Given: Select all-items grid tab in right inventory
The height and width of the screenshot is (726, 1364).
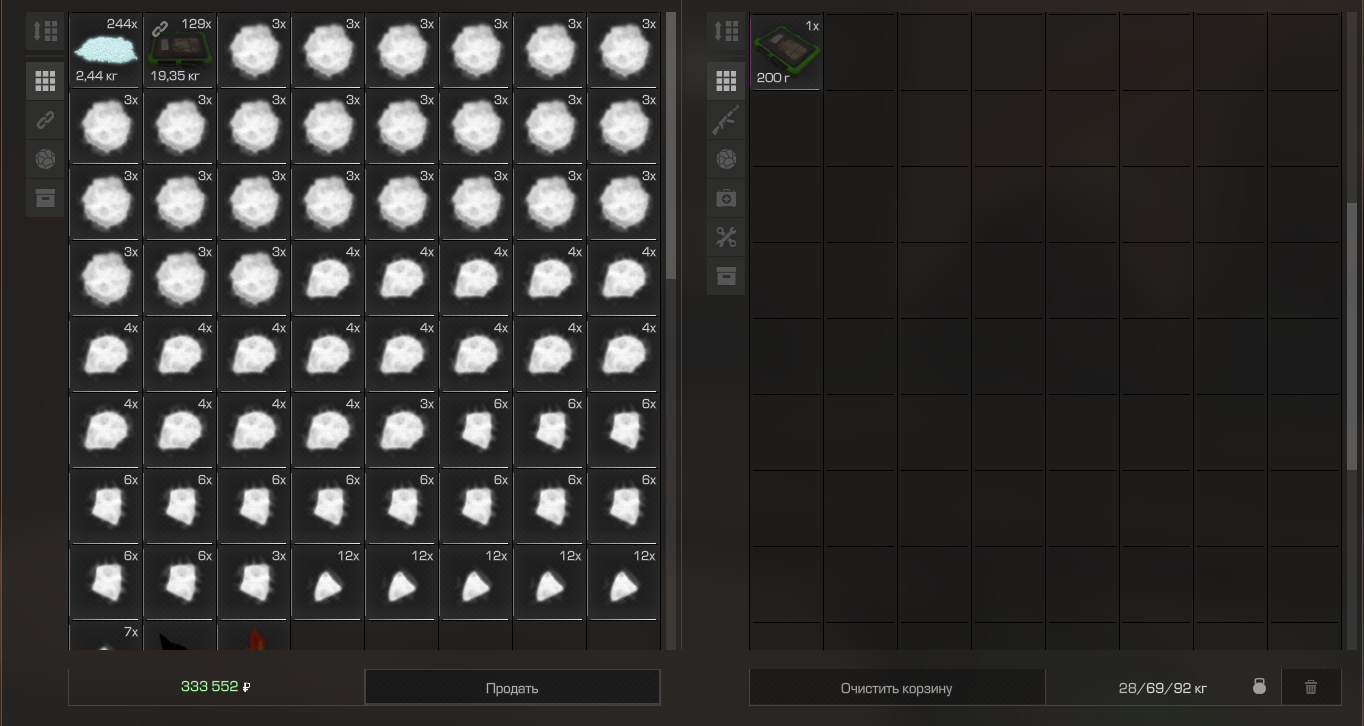Looking at the screenshot, I should click(726, 81).
